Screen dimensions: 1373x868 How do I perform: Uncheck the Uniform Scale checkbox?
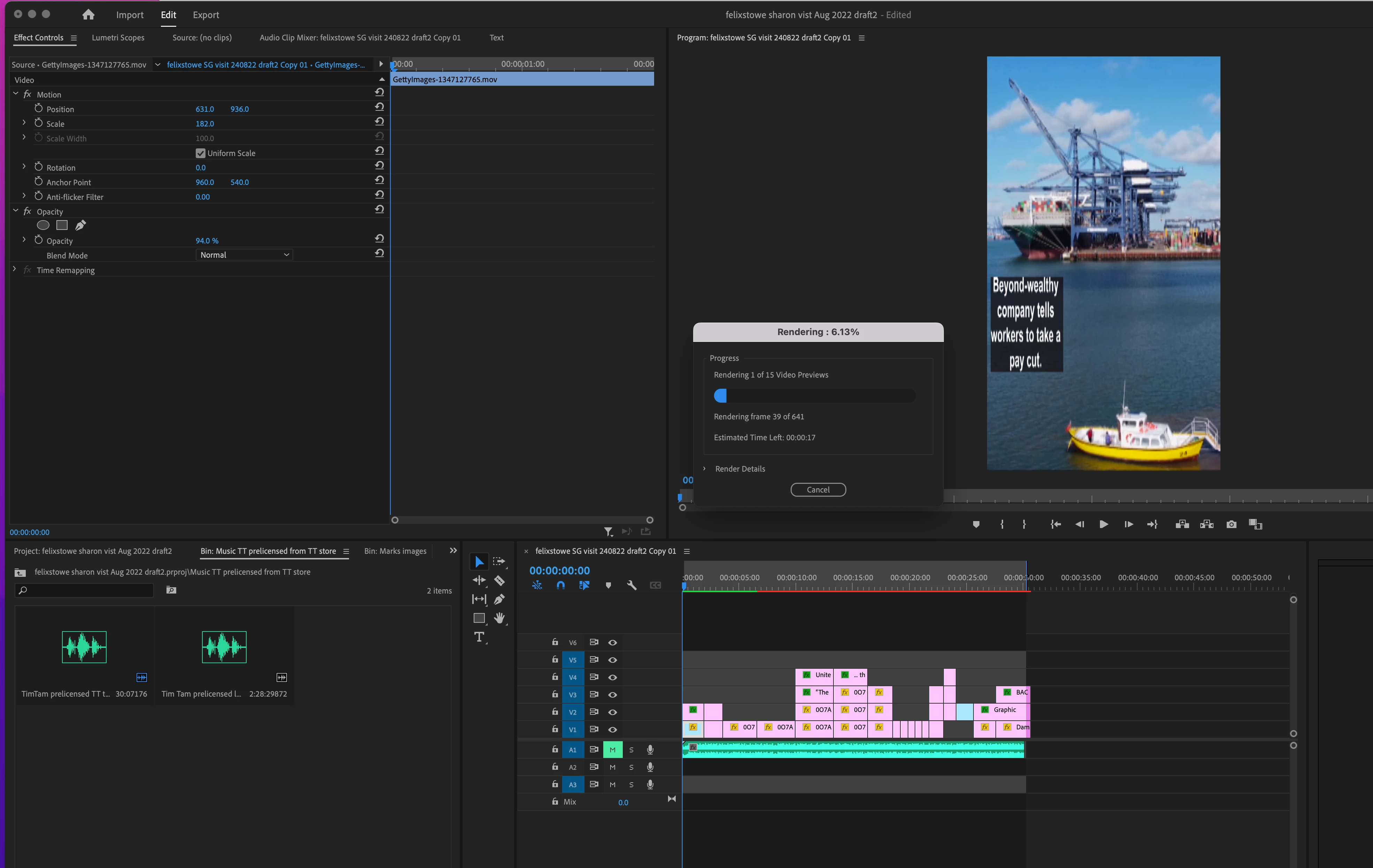(200, 153)
